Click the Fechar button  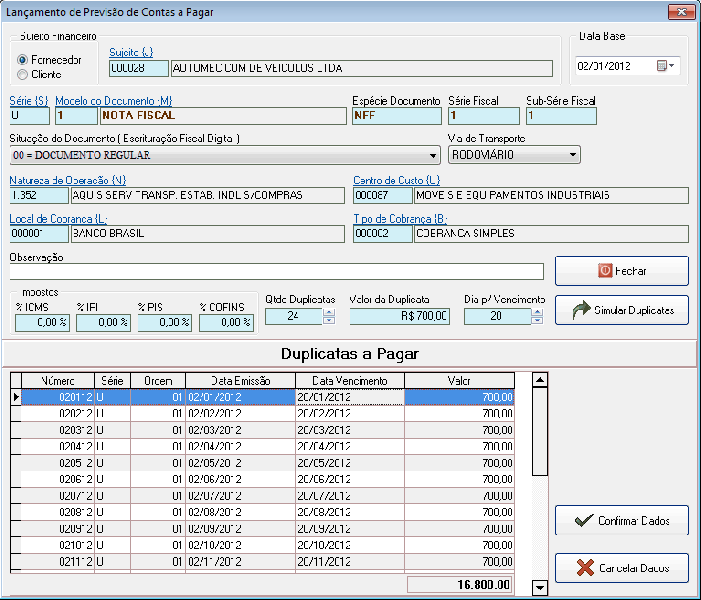pos(621,271)
